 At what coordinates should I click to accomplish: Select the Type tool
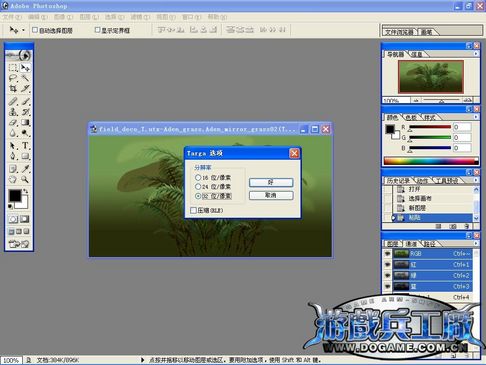tap(25, 146)
